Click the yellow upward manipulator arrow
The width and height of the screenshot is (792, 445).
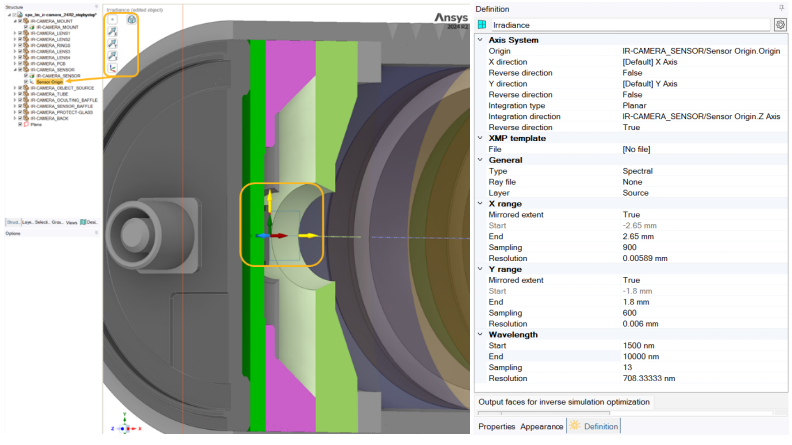point(270,201)
